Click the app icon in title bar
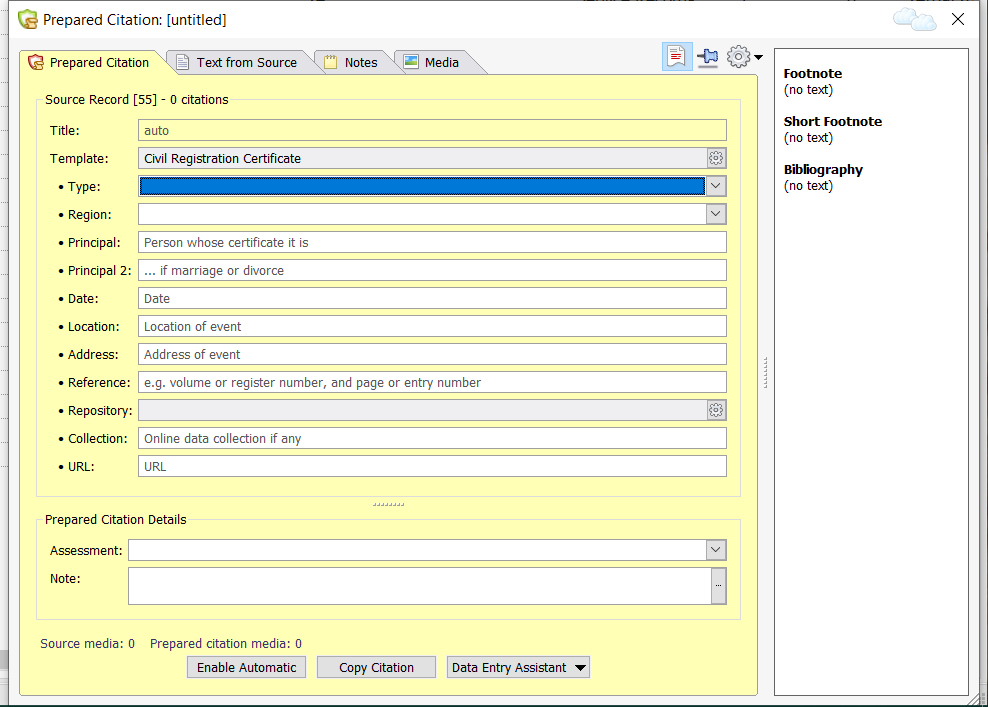This screenshot has width=988, height=707. click(x=28, y=20)
